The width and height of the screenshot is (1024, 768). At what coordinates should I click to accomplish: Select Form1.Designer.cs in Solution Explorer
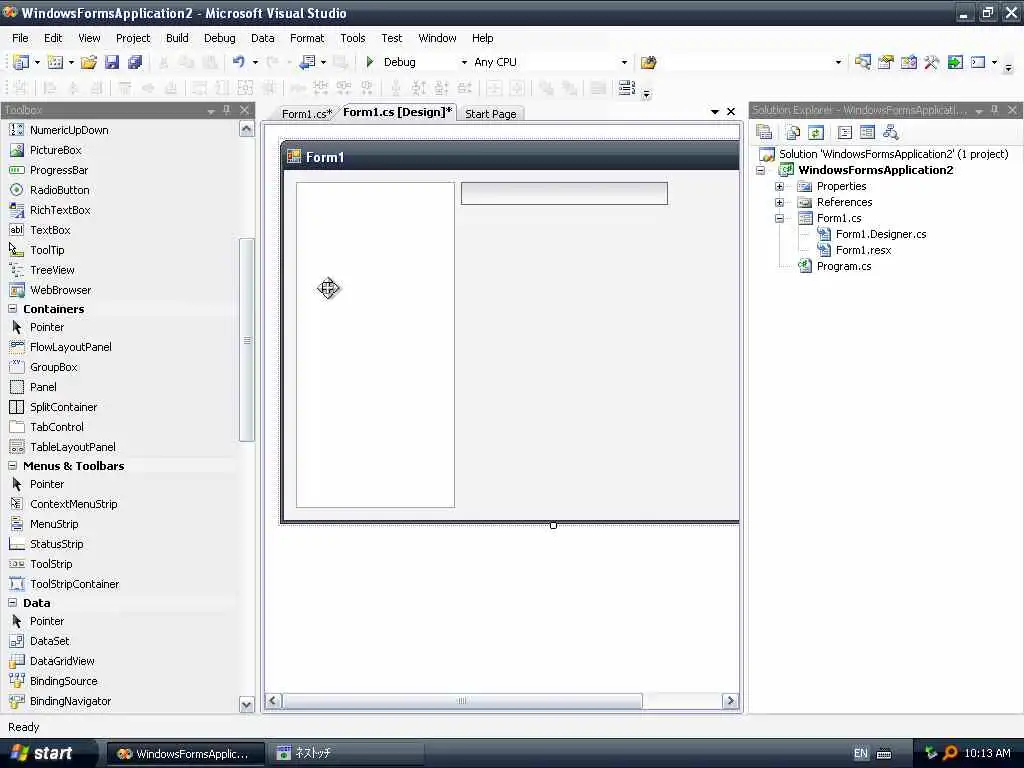click(x=880, y=234)
